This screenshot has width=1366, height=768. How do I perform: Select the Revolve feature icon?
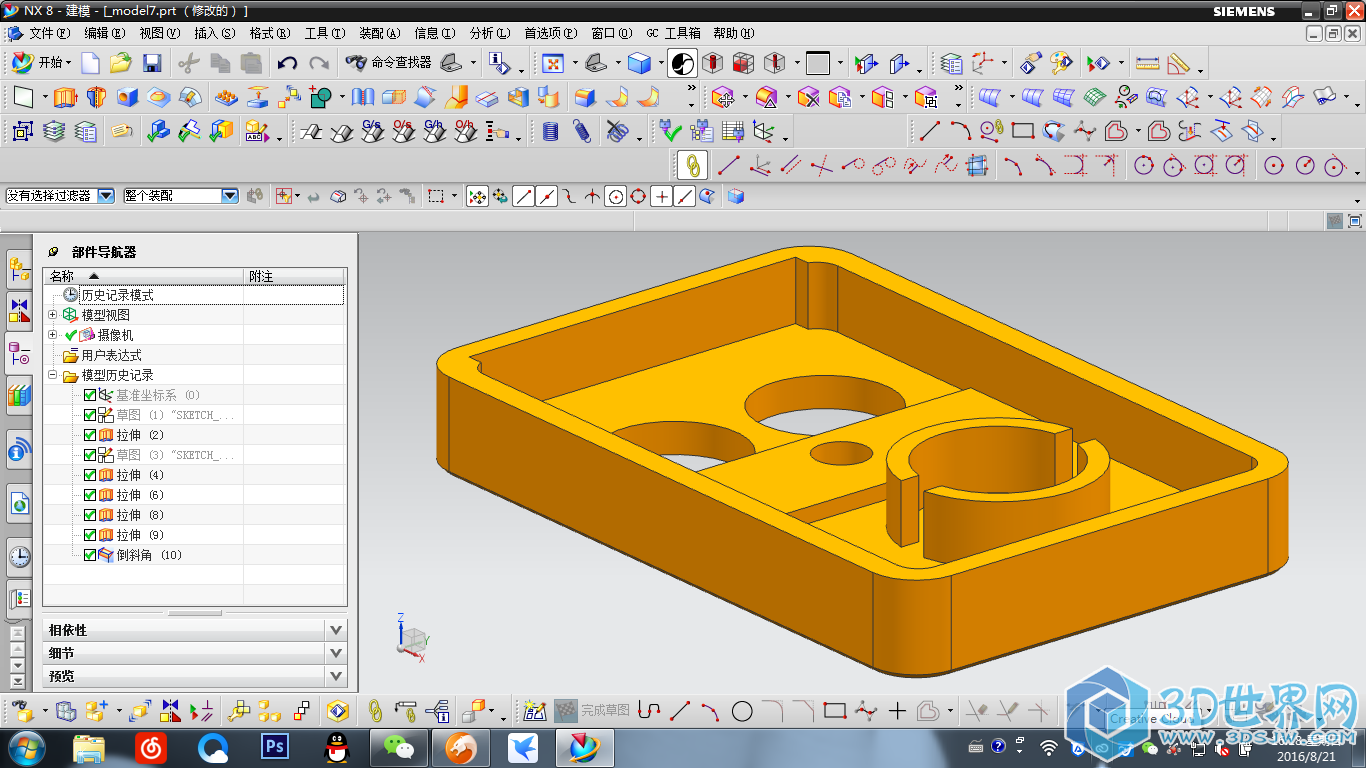click(95, 97)
